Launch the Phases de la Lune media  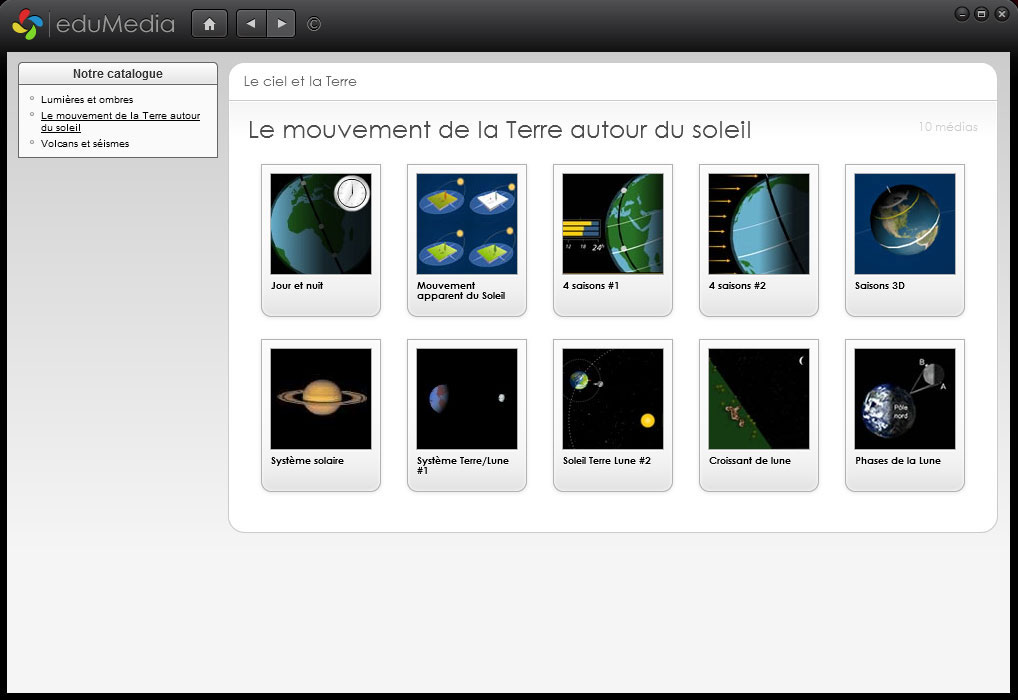pyautogui.click(x=905, y=399)
